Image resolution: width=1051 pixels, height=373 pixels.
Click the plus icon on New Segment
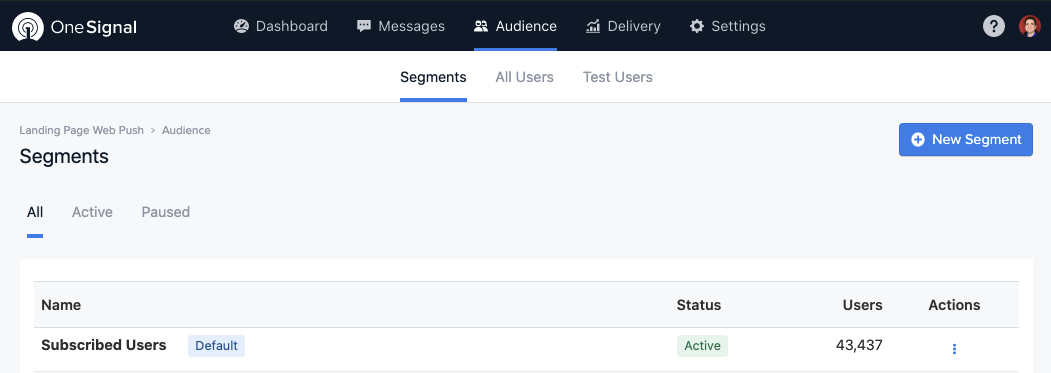coord(918,140)
